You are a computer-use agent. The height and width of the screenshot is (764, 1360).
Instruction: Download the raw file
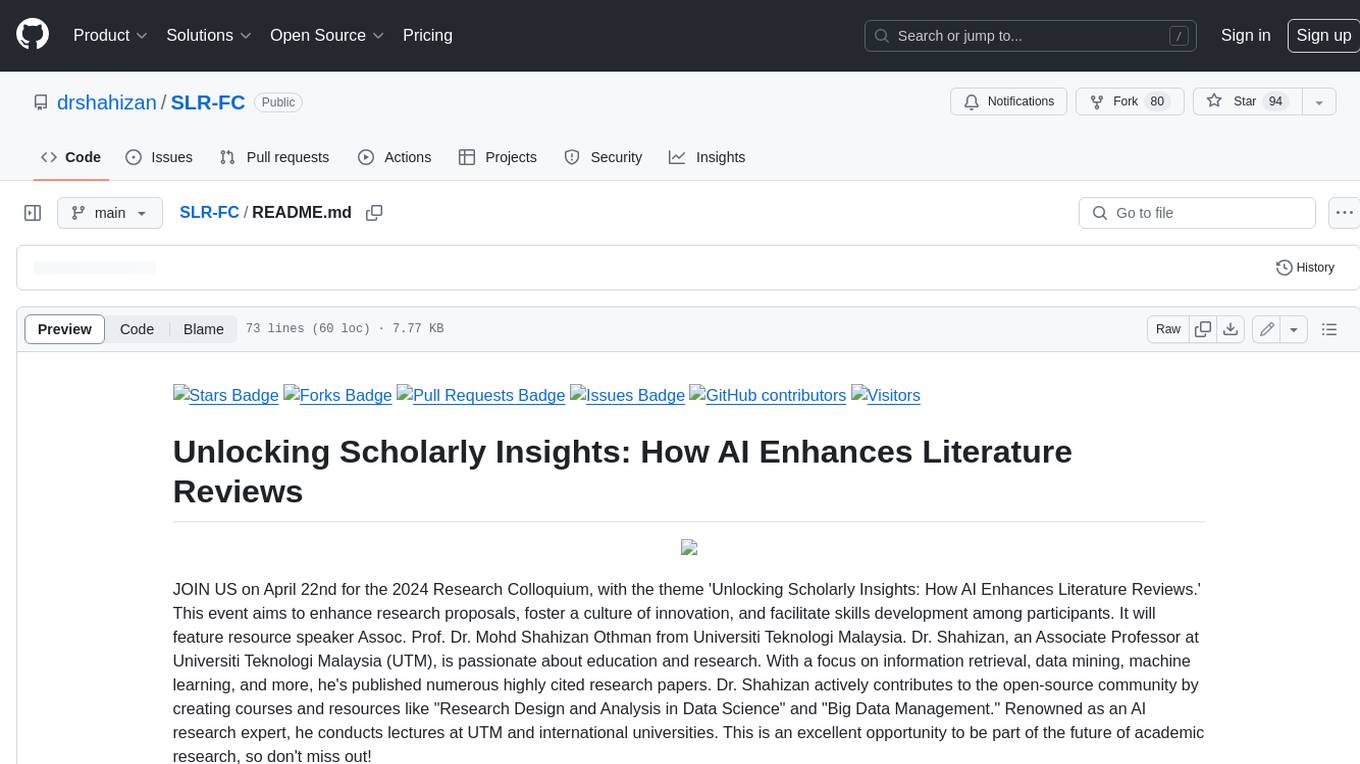coord(1231,329)
